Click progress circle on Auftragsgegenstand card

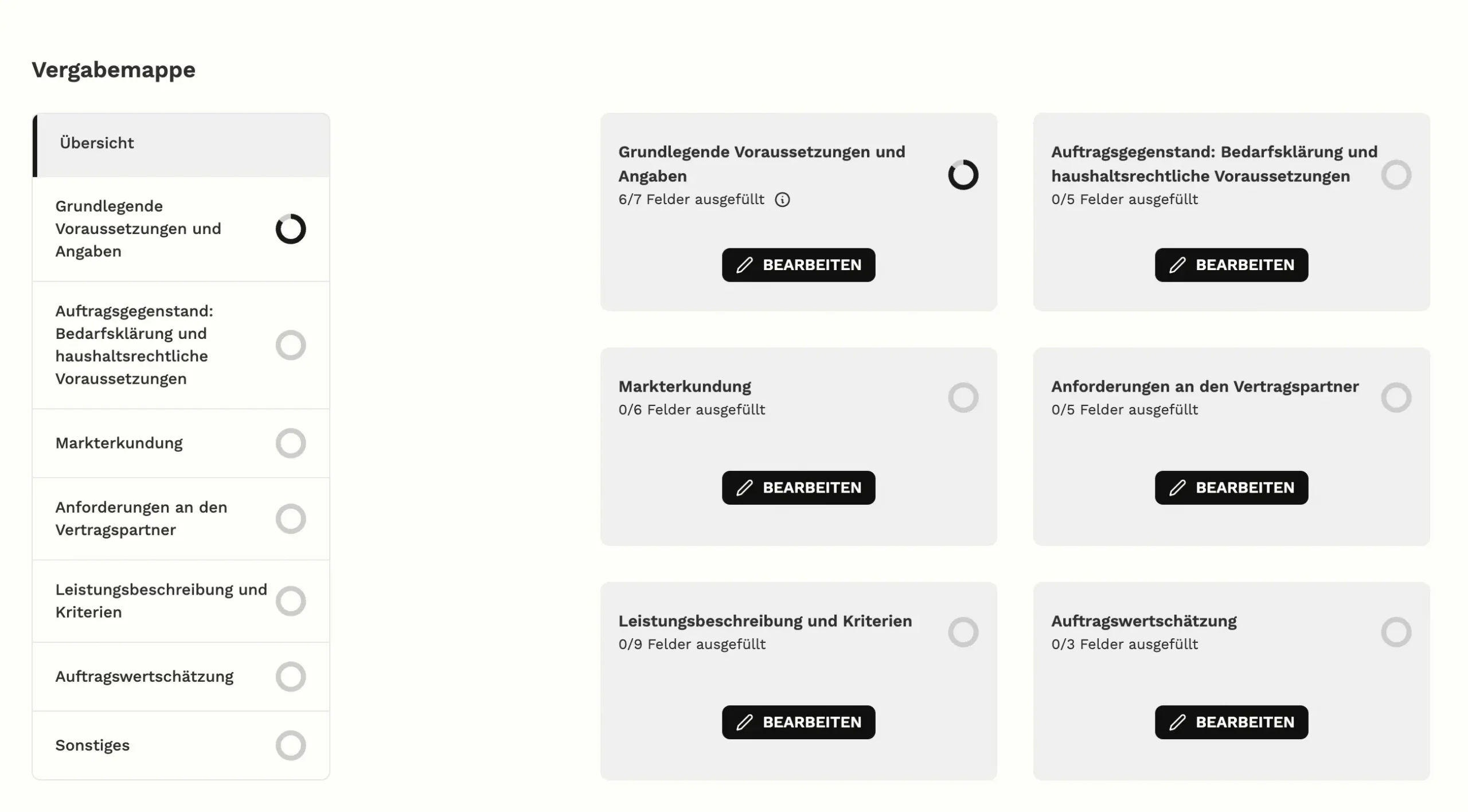pos(1396,175)
